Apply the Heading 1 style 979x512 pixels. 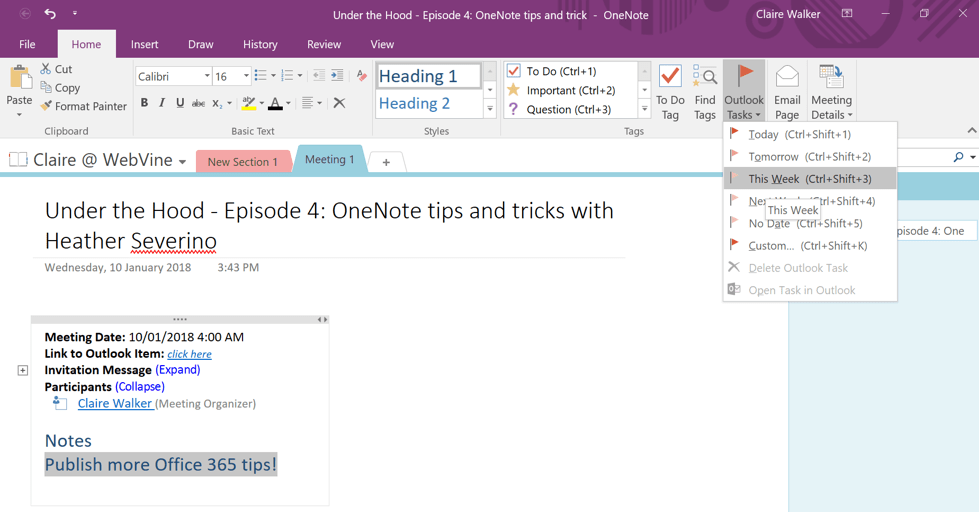429,76
